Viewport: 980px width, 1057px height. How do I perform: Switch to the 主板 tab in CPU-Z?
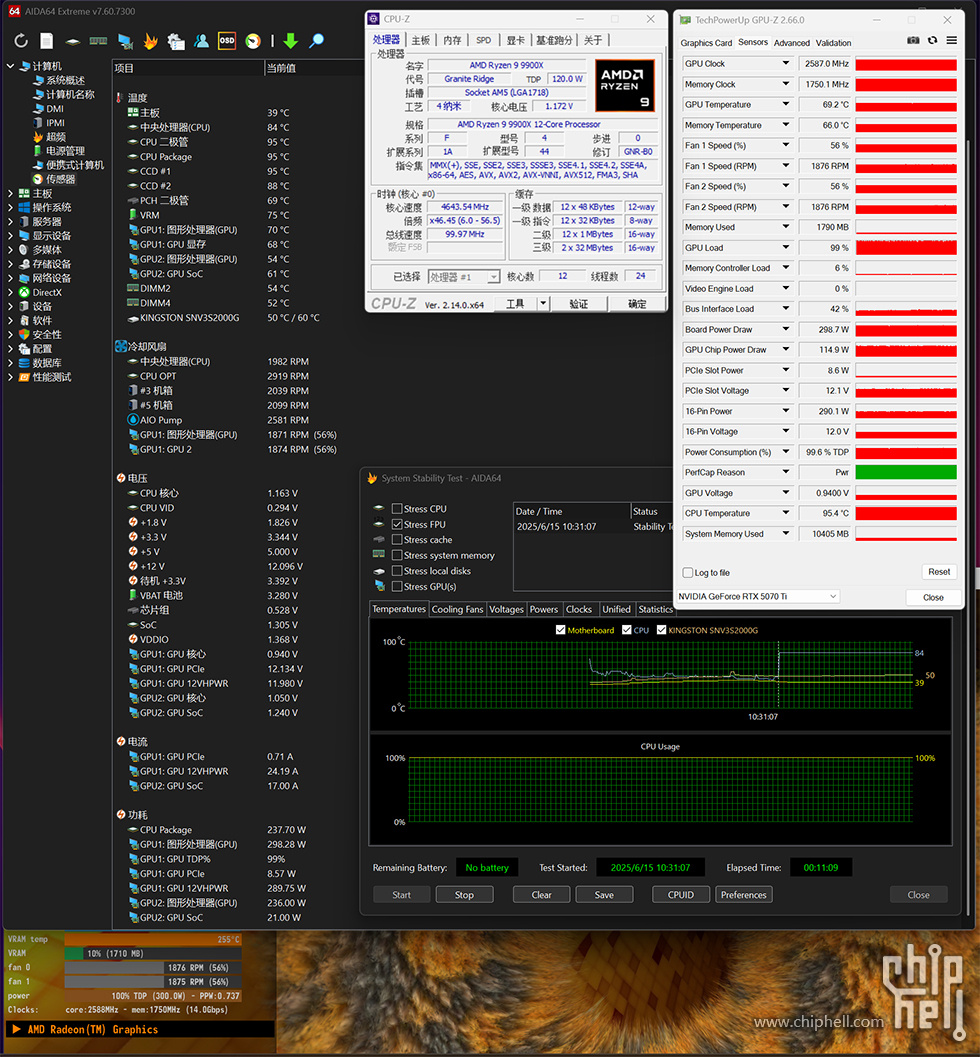421,40
